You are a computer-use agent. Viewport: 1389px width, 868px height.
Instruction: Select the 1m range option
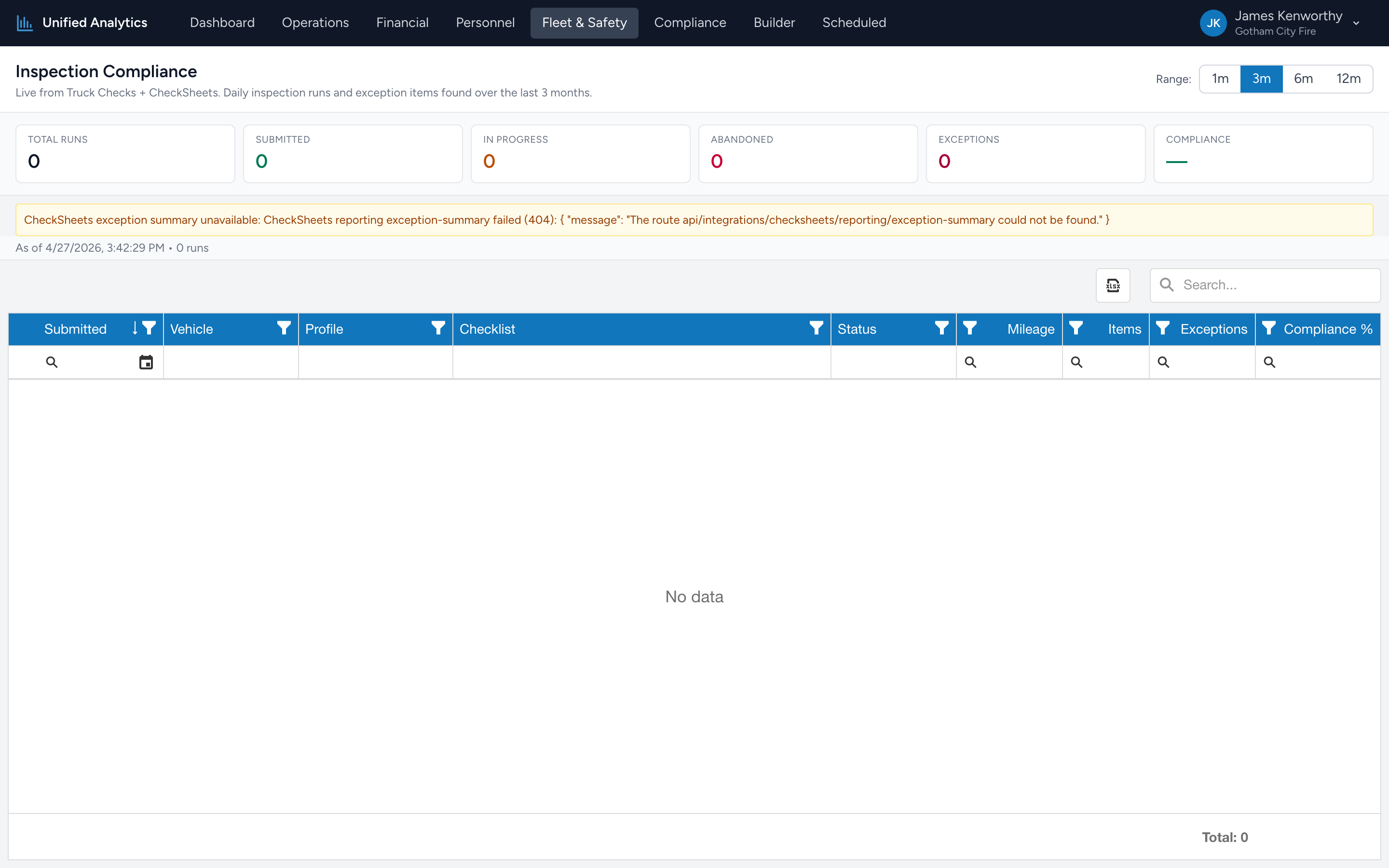pyautogui.click(x=1220, y=79)
